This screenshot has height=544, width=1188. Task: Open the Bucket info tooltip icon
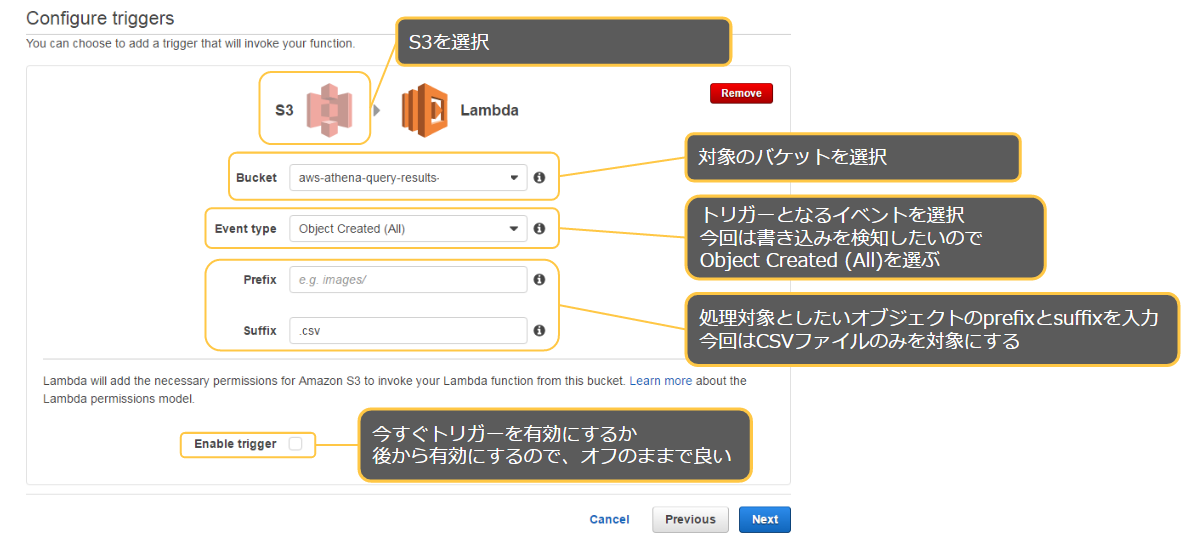(539, 177)
